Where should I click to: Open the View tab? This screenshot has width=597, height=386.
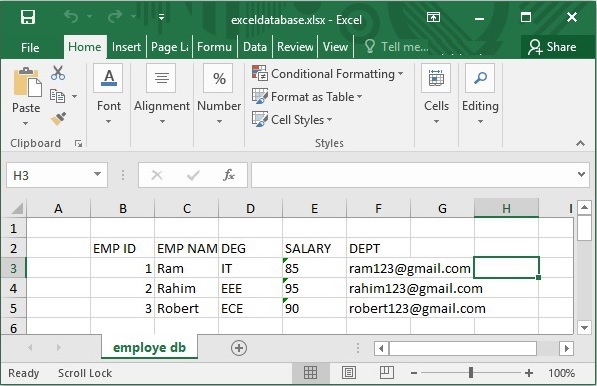[x=335, y=47]
